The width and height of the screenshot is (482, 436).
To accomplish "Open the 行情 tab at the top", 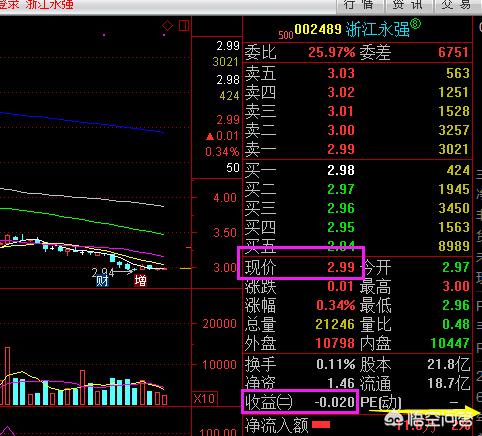I will click(359, 5).
